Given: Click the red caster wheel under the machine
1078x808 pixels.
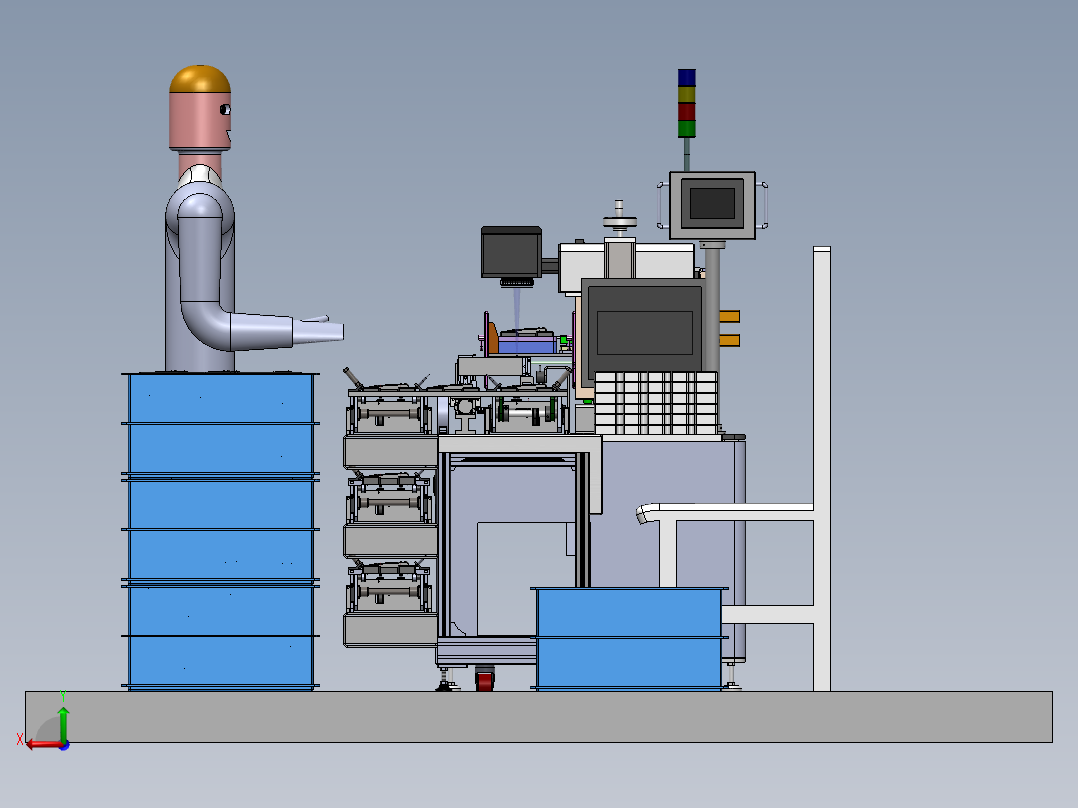Looking at the screenshot, I should point(485,680).
